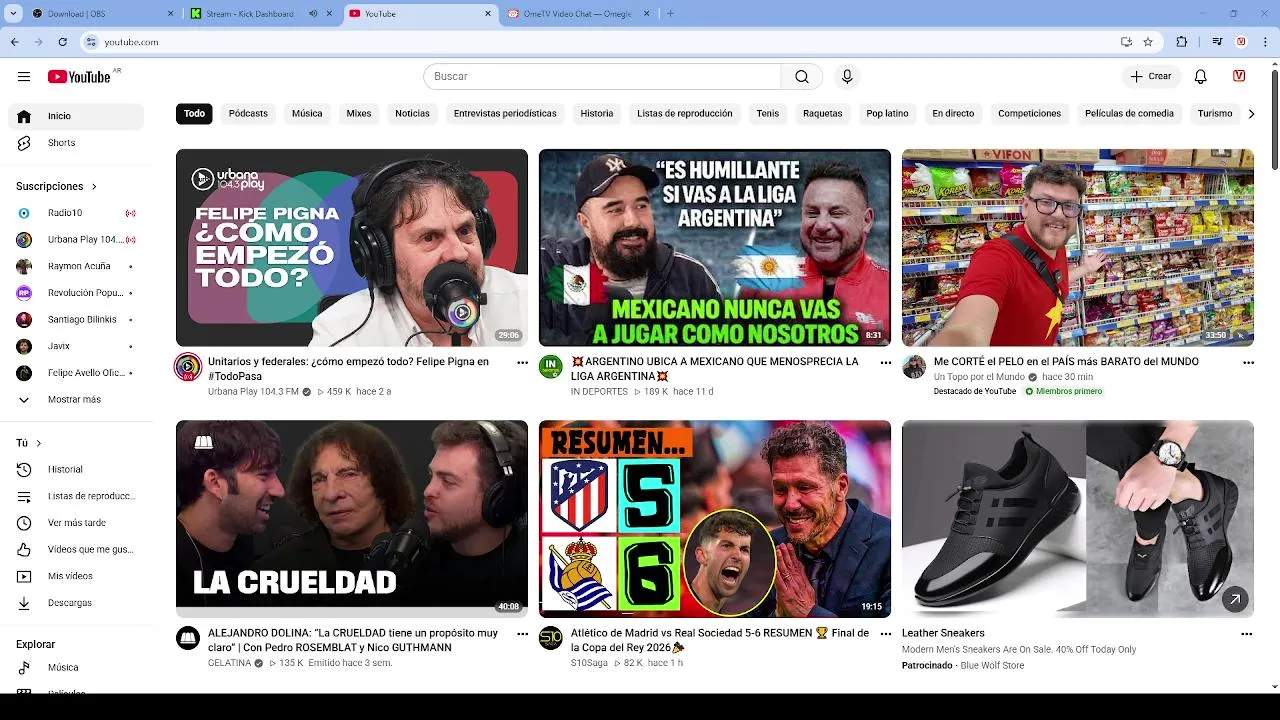This screenshot has width=1280, height=720.
Task: Expand Mostrar más subscriptions list
Action: 76,400
